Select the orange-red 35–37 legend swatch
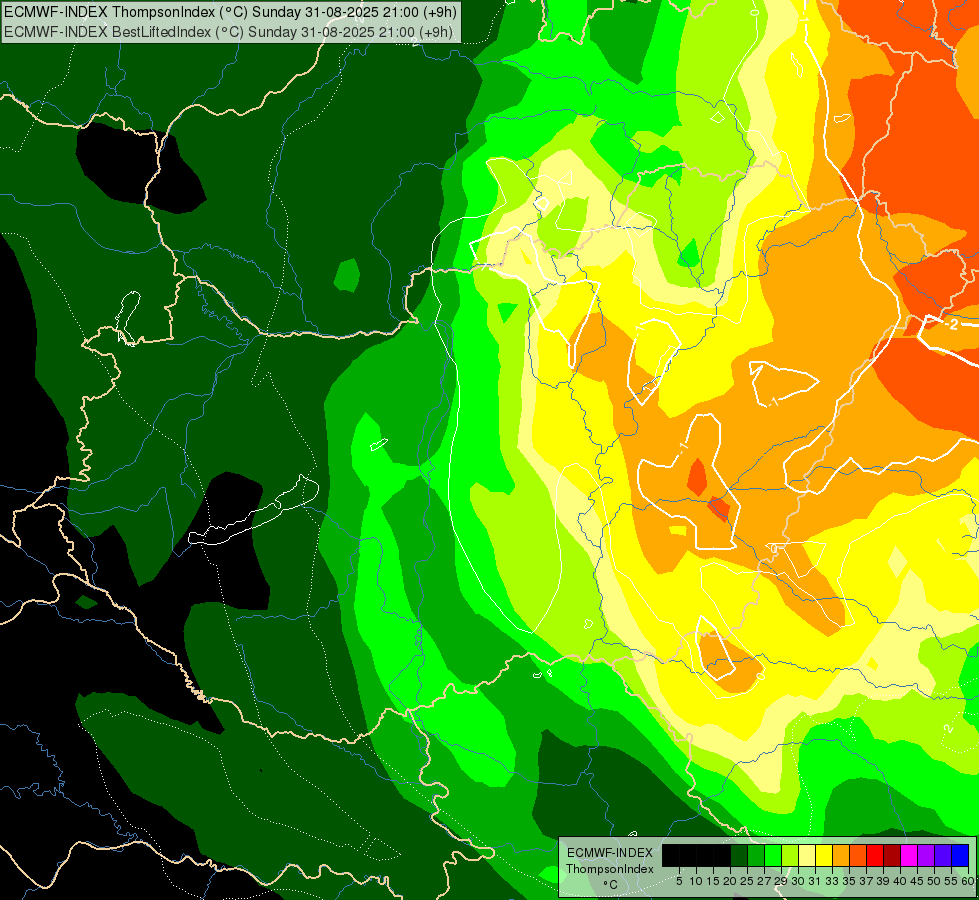Image resolution: width=979 pixels, height=900 pixels. (x=858, y=855)
